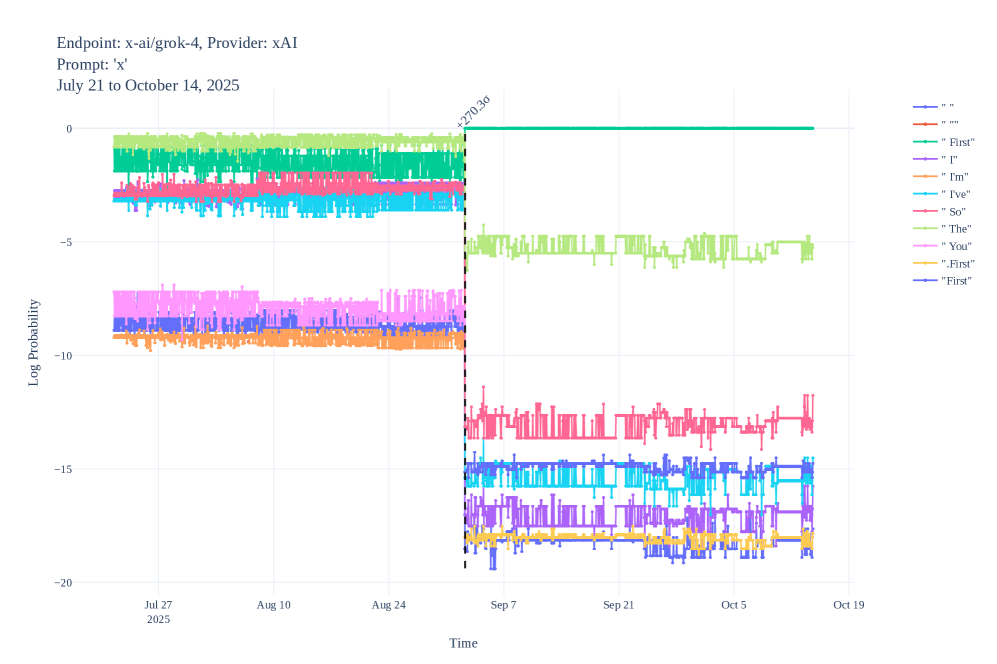Click the "July 21 to October 14, 2025" subtitle

coord(148,85)
